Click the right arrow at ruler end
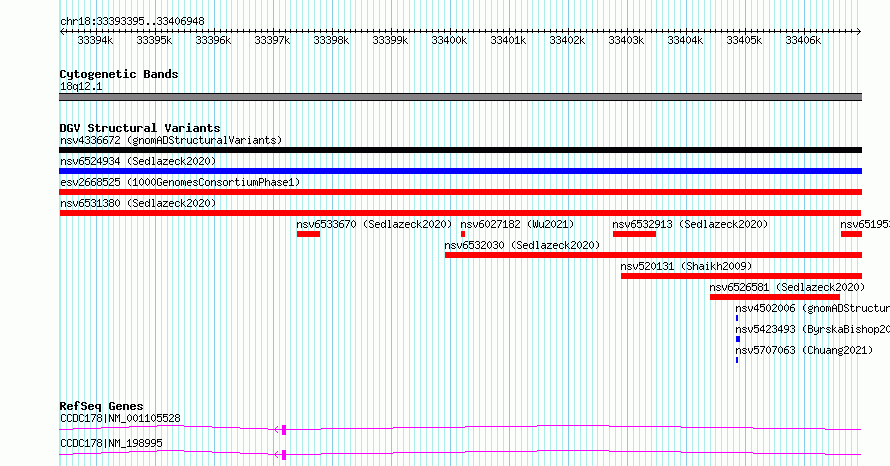Viewport: 890px width, 466px height. (x=859, y=32)
